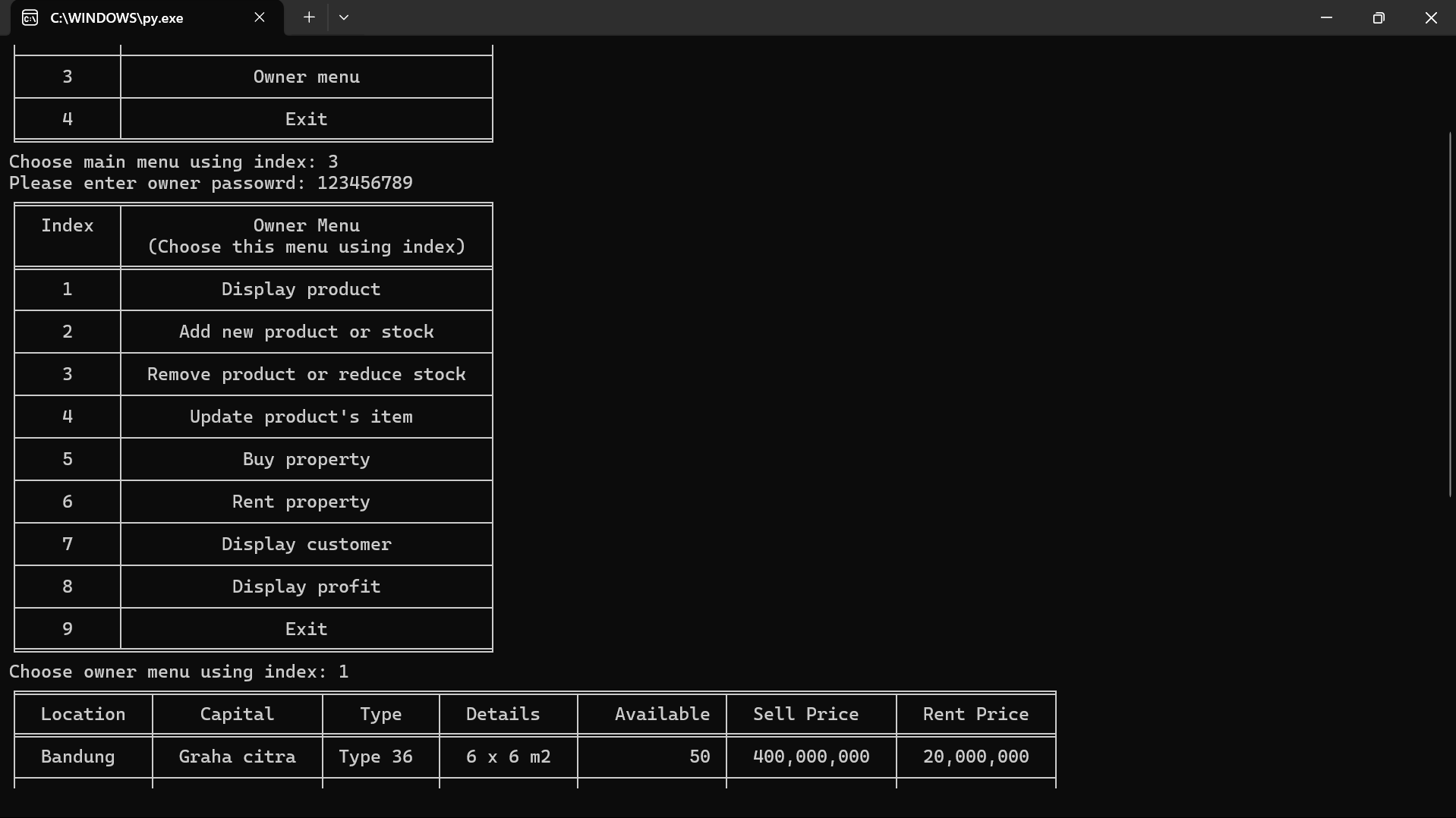Restore down the terminal window

click(x=1379, y=17)
